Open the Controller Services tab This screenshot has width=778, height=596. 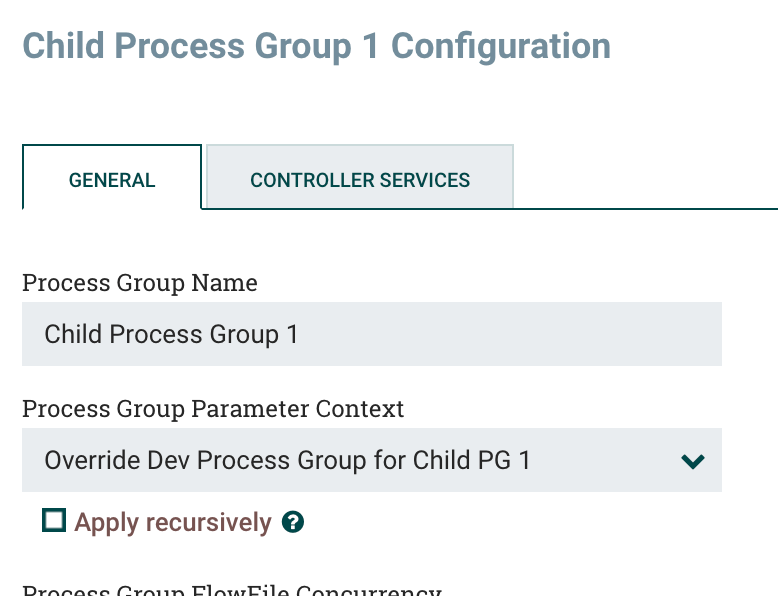coord(360,180)
